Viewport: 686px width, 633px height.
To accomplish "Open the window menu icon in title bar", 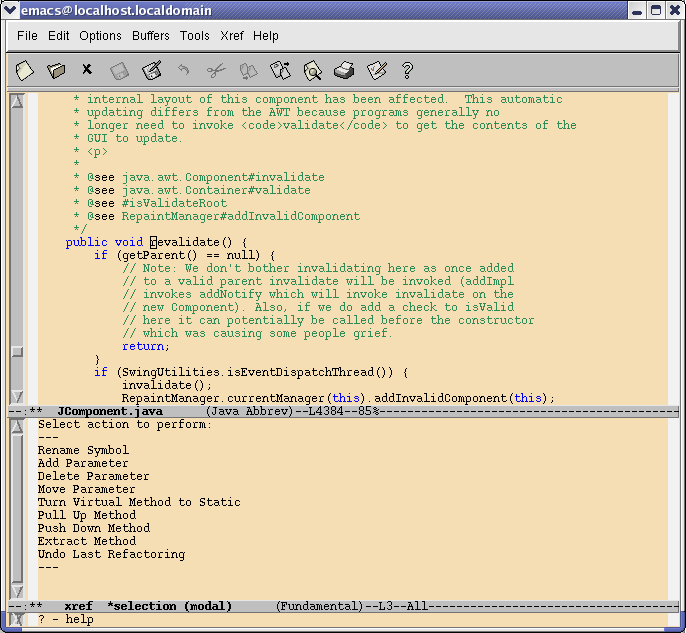I will coord(10,10).
